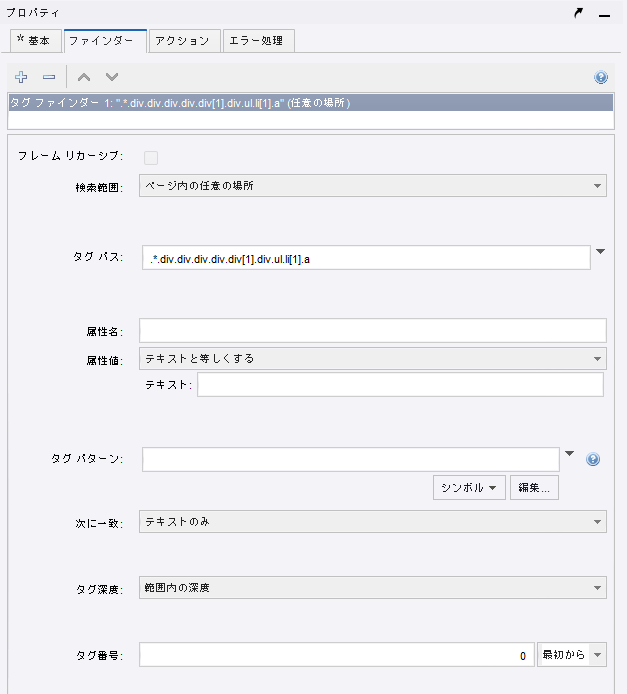Select the ファインダー tab

pos(105,41)
